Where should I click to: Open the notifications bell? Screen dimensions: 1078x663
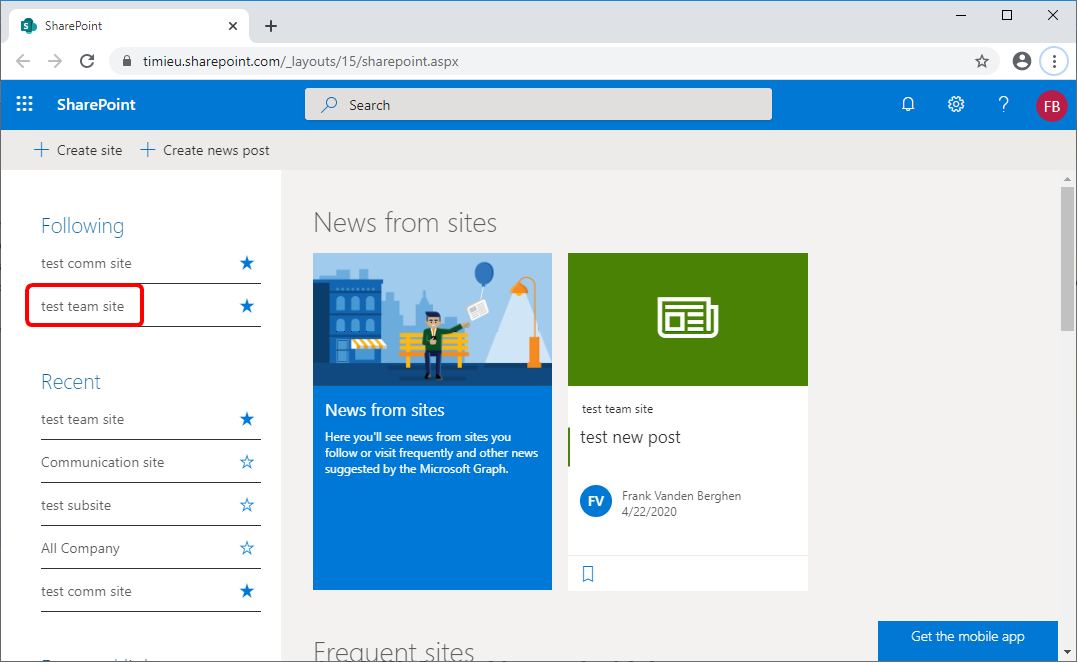908,105
